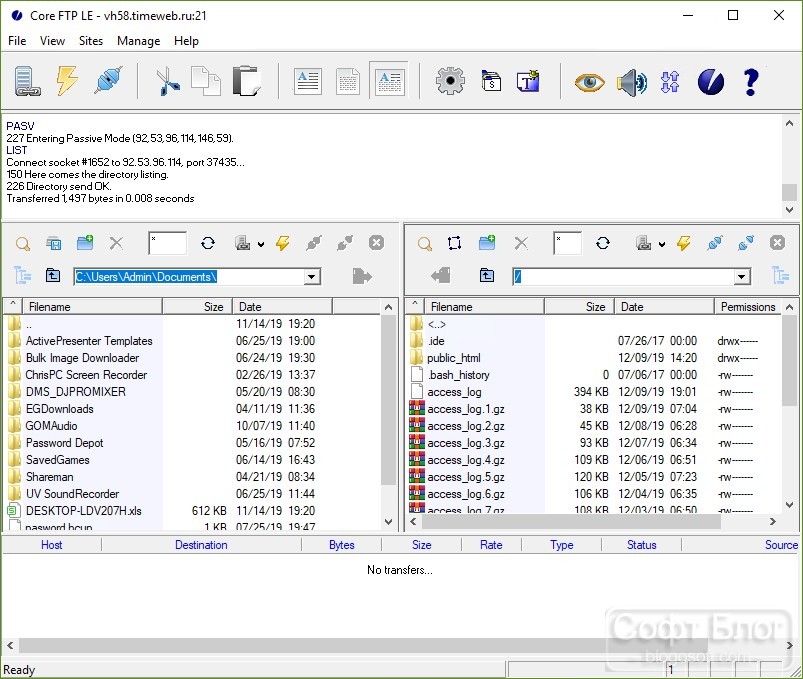Toggle the sound speaker icon
The width and height of the screenshot is (803, 679).
[631, 82]
